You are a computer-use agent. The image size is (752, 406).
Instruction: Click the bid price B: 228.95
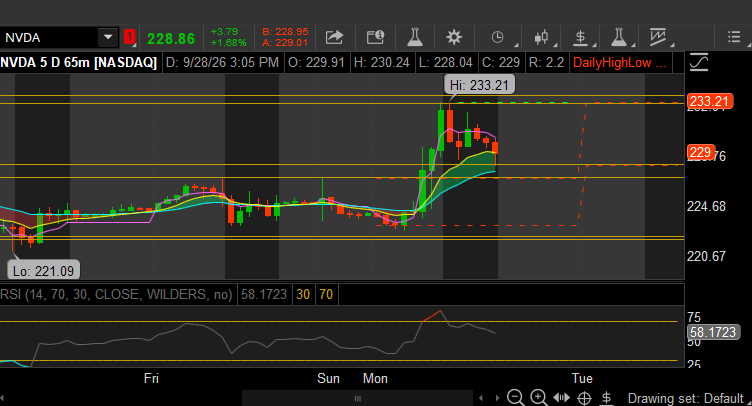[x=285, y=32]
